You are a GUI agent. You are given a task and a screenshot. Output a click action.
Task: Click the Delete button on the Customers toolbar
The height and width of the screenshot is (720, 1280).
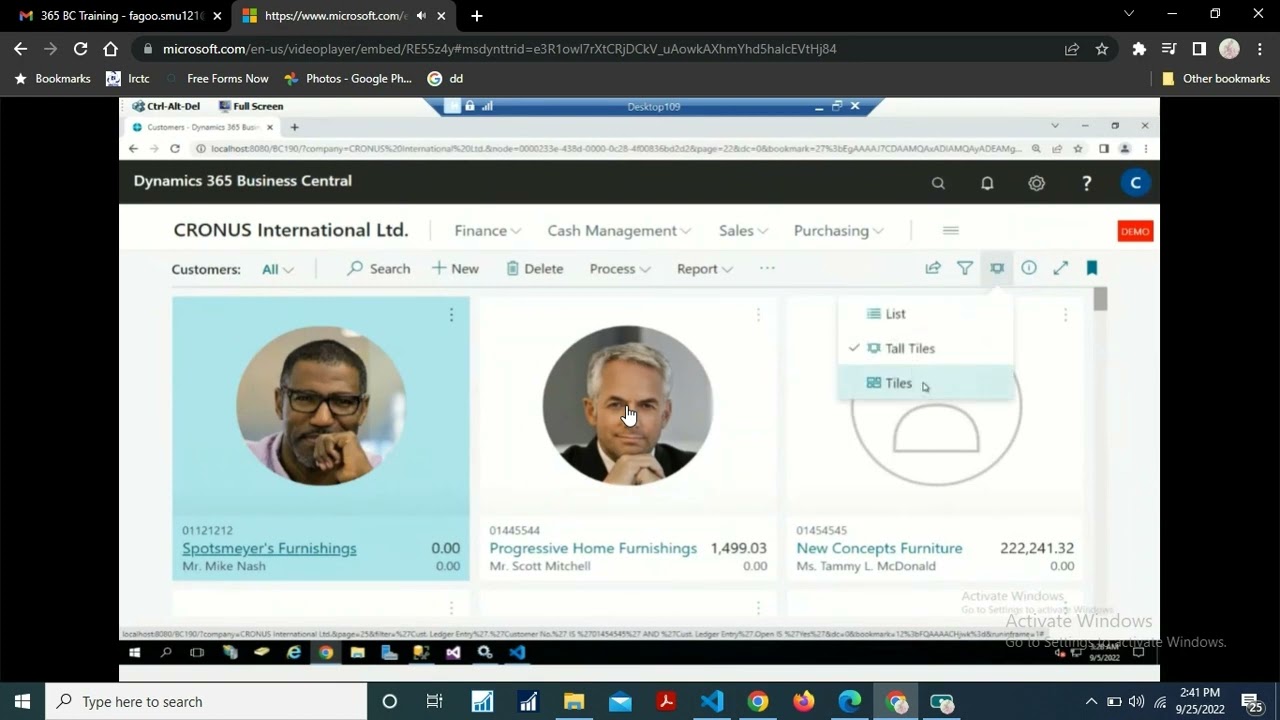click(535, 269)
